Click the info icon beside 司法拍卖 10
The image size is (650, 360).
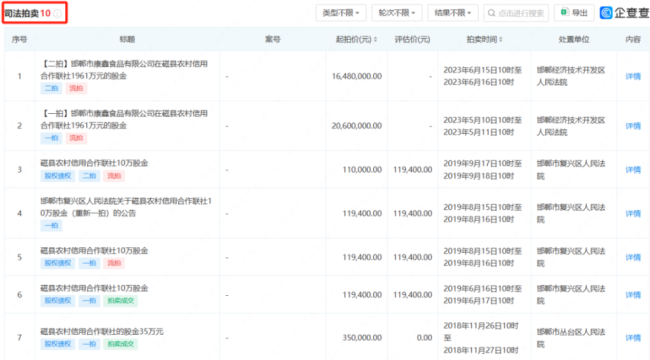pos(58,14)
